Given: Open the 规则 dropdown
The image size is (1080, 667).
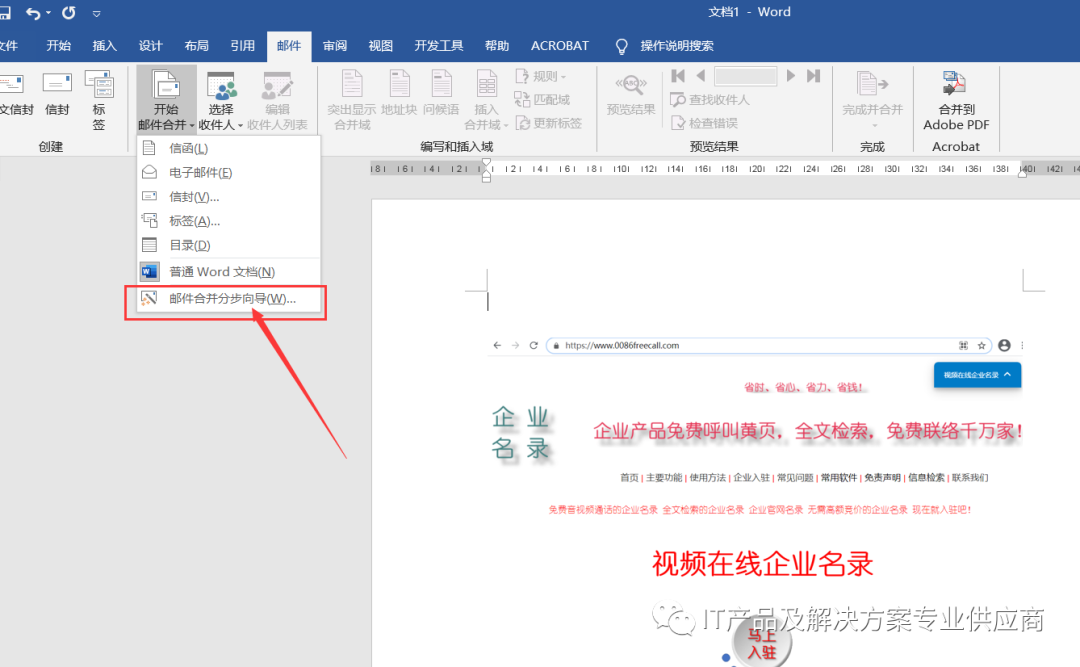Looking at the screenshot, I should pos(541,76).
